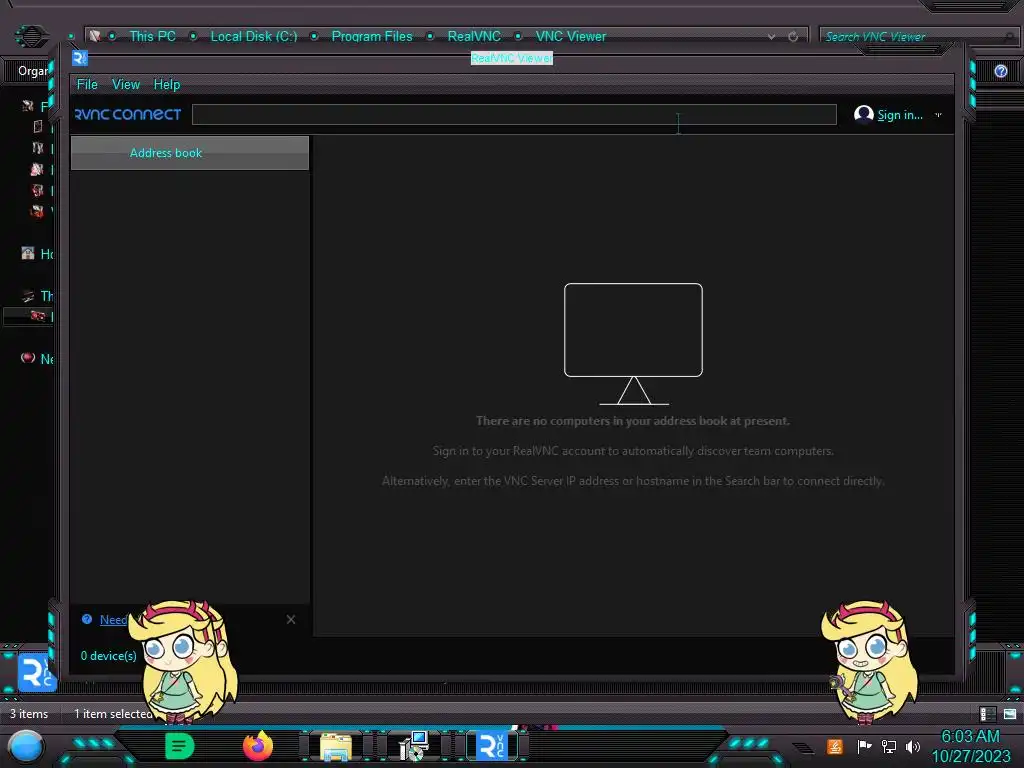1024x768 pixels.
Task: Expand the breadcrumb dot before Program Files
Action: click(x=314, y=37)
